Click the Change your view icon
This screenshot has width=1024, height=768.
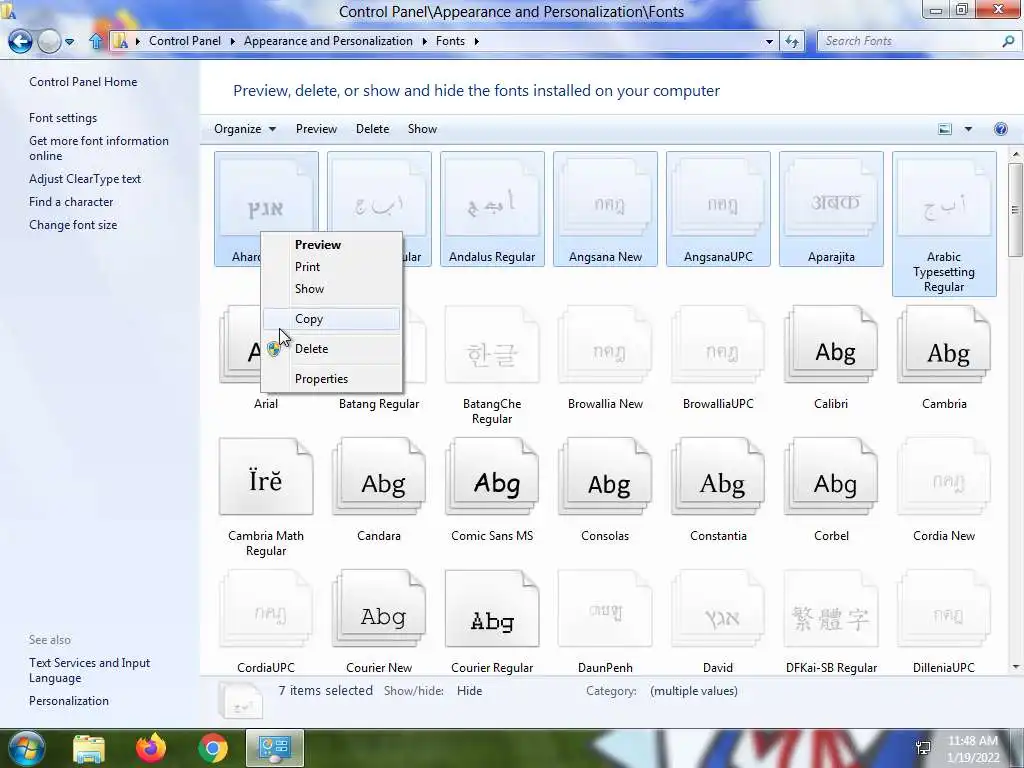pyautogui.click(x=945, y=129)
